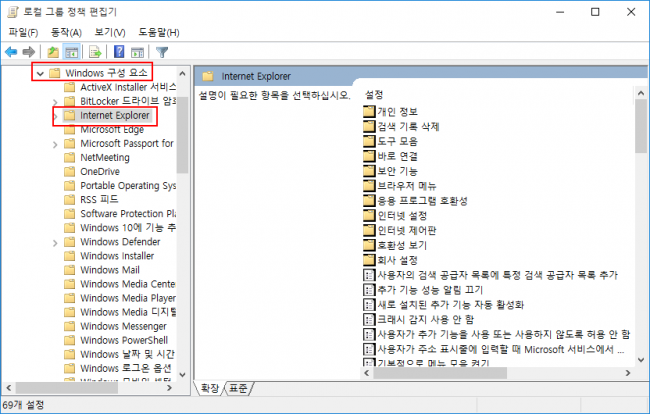Select the 추가 기능 성능 알림 끄기 policy
The height and width of the screenshot is (414, 650).
click(x=423, y=290)
